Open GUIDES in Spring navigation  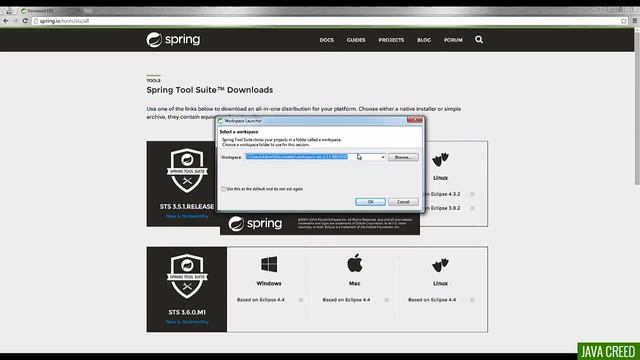pos(356,40)
